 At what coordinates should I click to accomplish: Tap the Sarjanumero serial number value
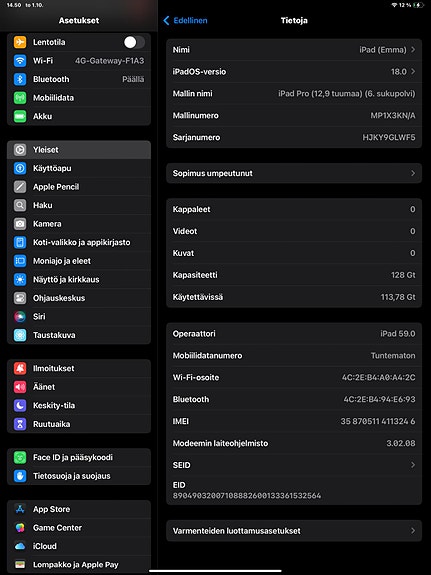(389, 138)
